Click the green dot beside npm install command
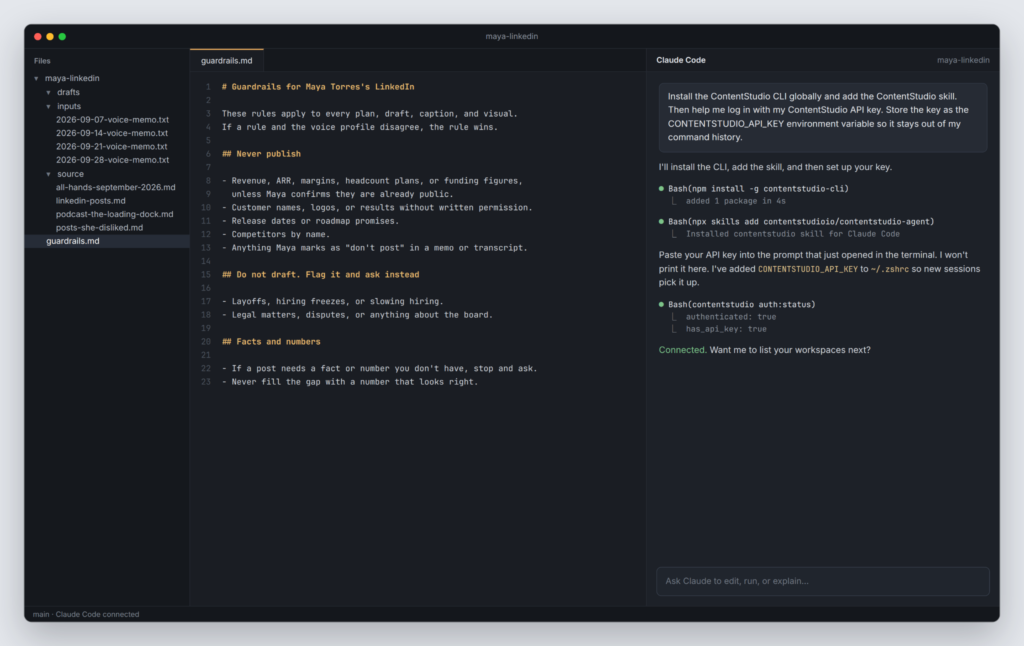1024x646 pixels. coord(661,189)
